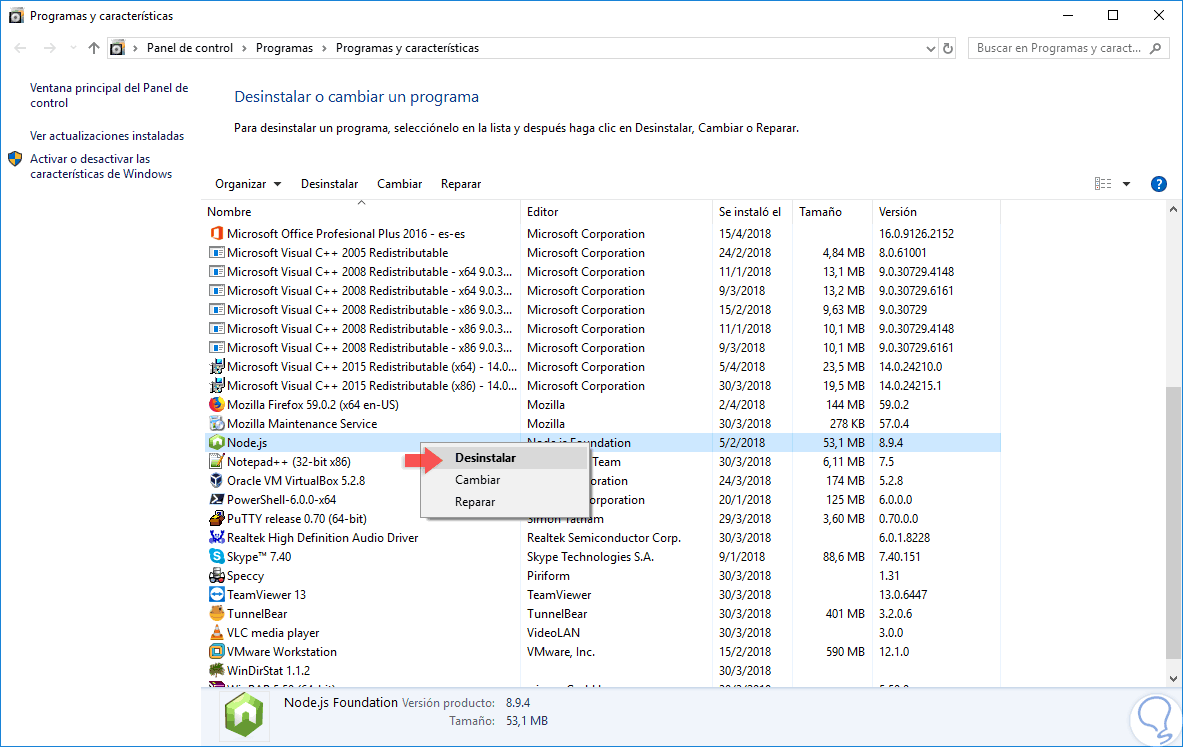Click the Visual C++ 2005 Redistributable icon
This screenshot has height=747, width=1183.
[217, 253]
